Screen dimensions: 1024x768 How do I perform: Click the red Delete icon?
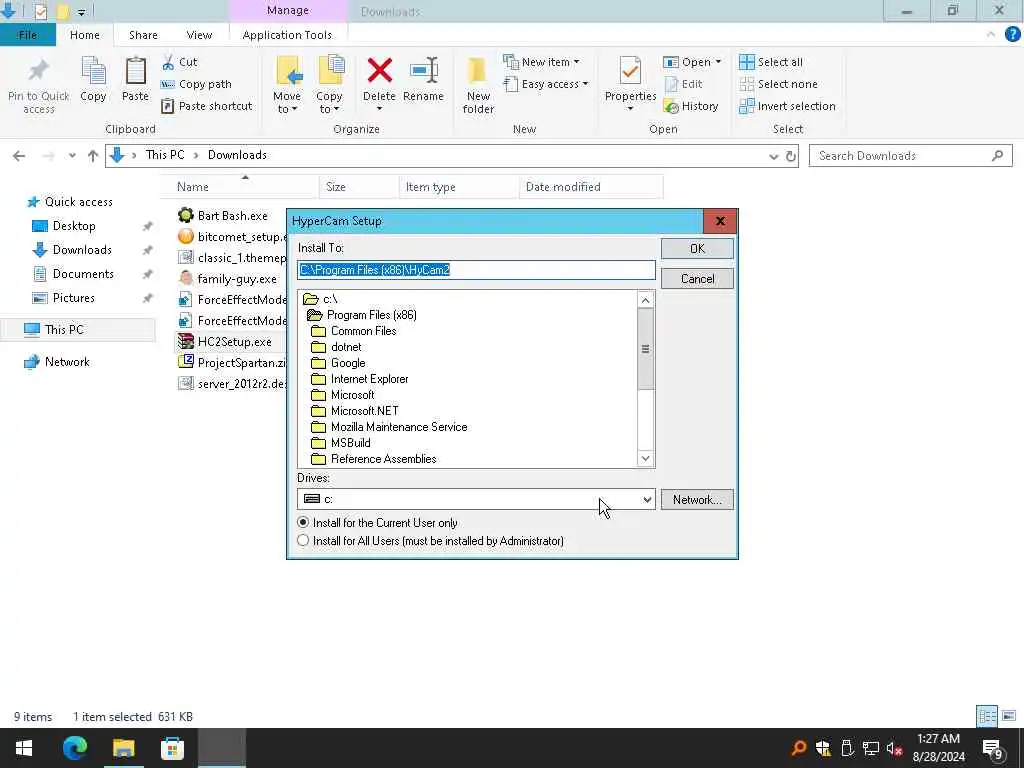click(x=379, y=71)
